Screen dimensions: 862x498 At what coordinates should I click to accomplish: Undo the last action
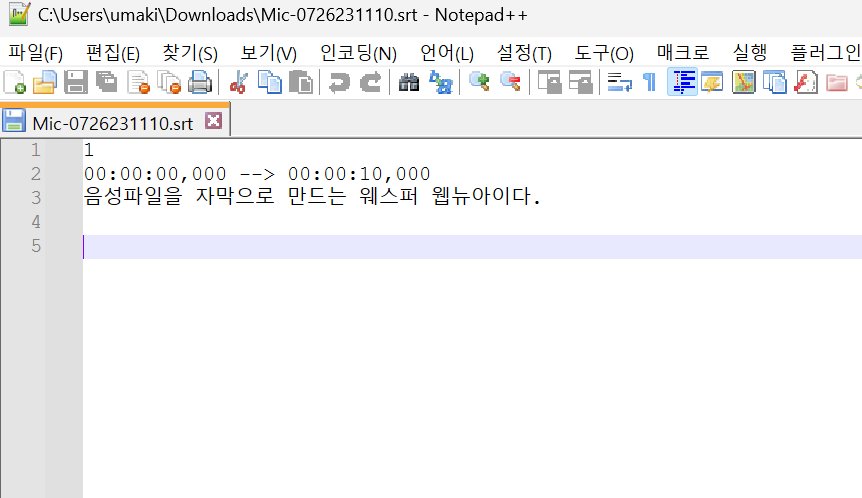pyautogui.click(x=339, y=82)
